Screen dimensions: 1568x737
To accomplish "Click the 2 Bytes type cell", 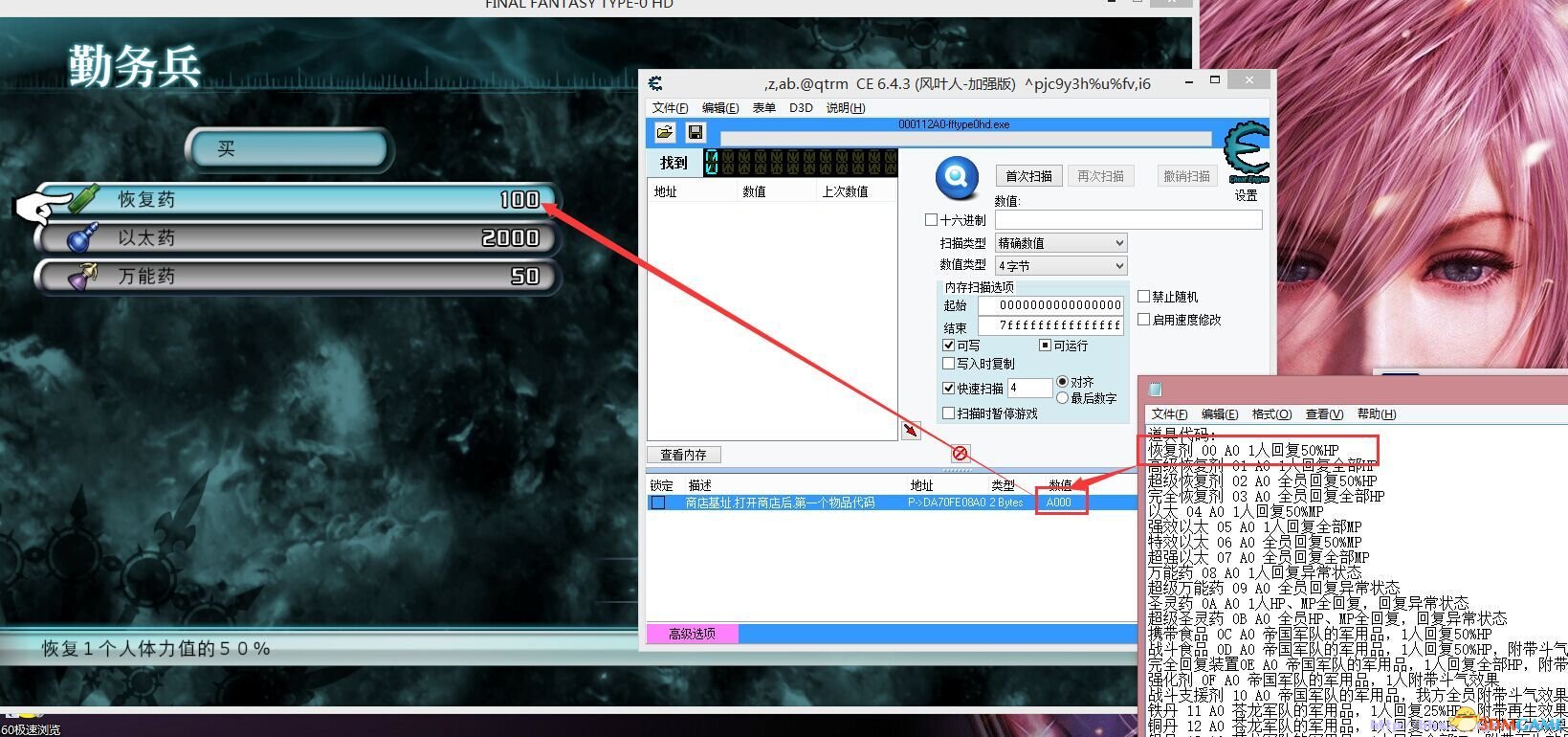I will click(1005, 502).
